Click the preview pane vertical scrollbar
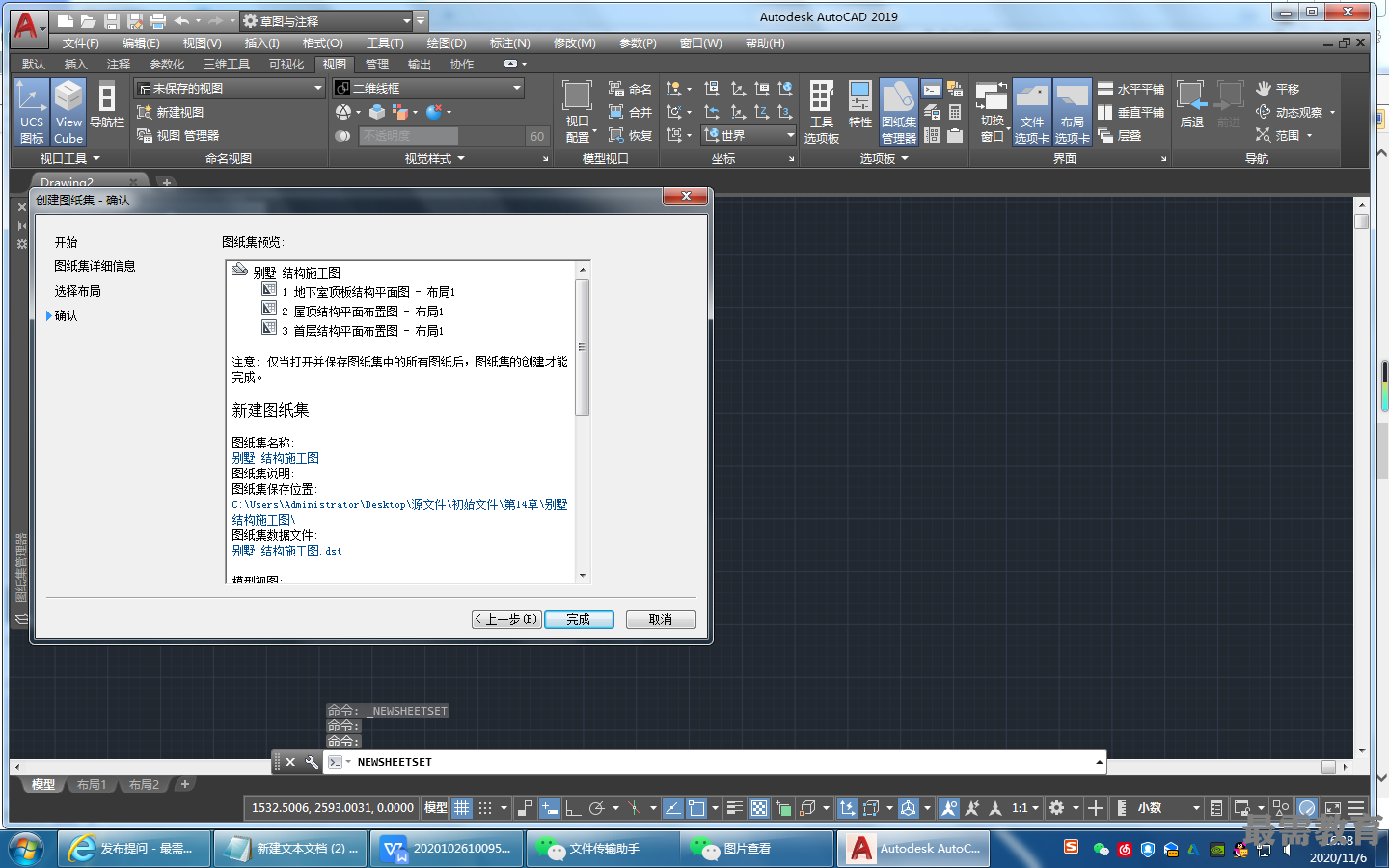 tap(583, 420)
